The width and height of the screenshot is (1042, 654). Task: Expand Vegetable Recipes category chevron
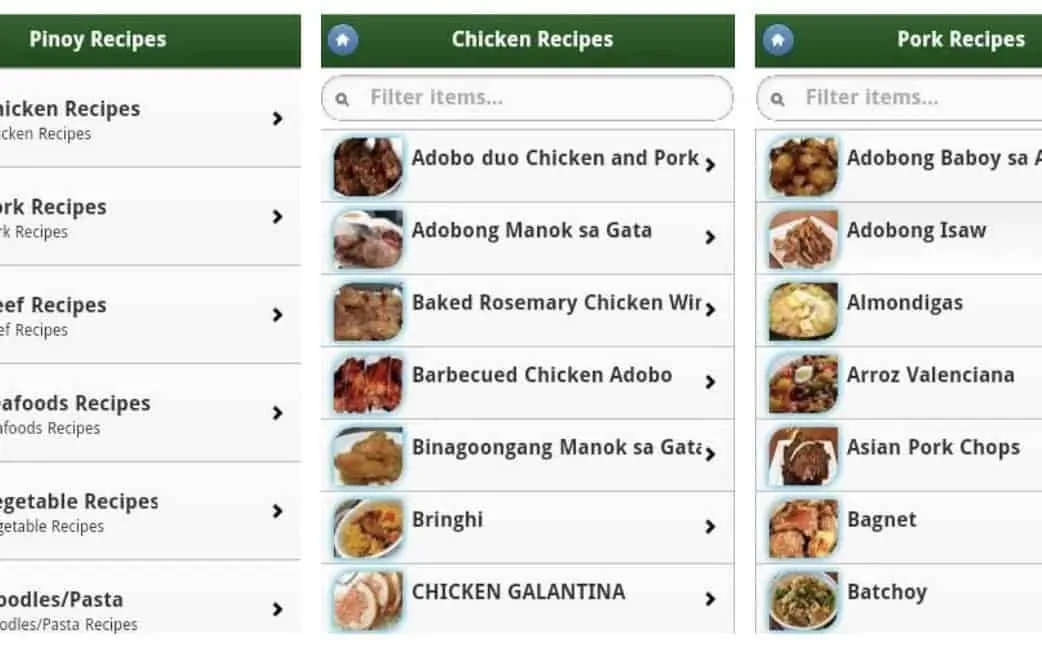277,511
